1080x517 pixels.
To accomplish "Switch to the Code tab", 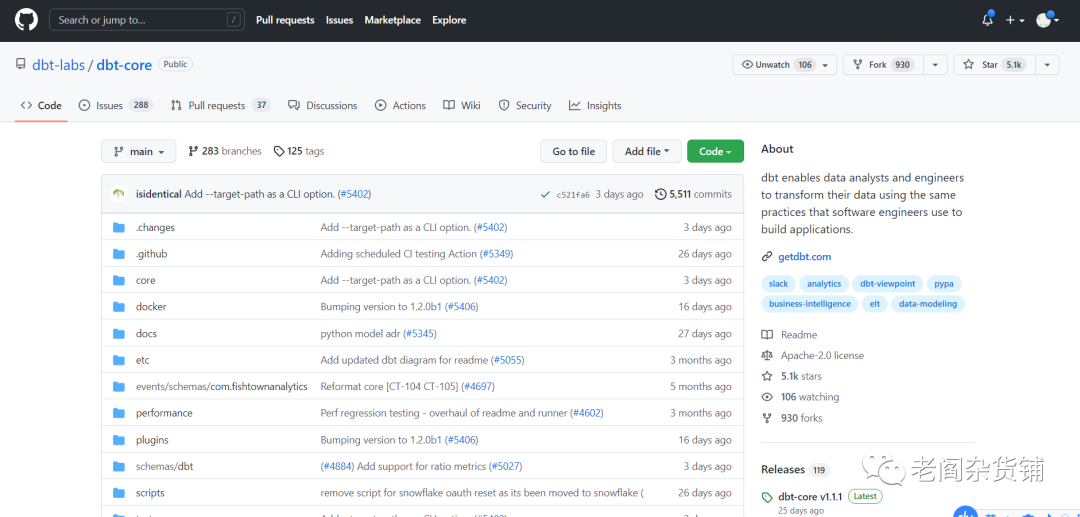I will [41, 105].
